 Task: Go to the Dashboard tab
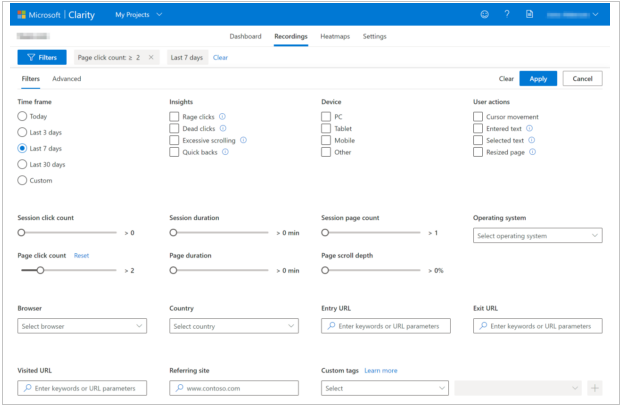[x=246, y=36]
